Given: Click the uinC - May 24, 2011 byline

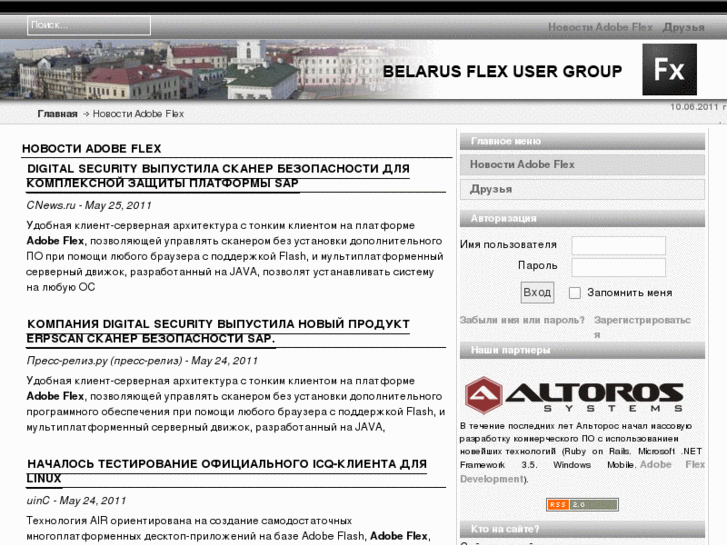Looking at the screenshot, I should (x=76, y=500).
